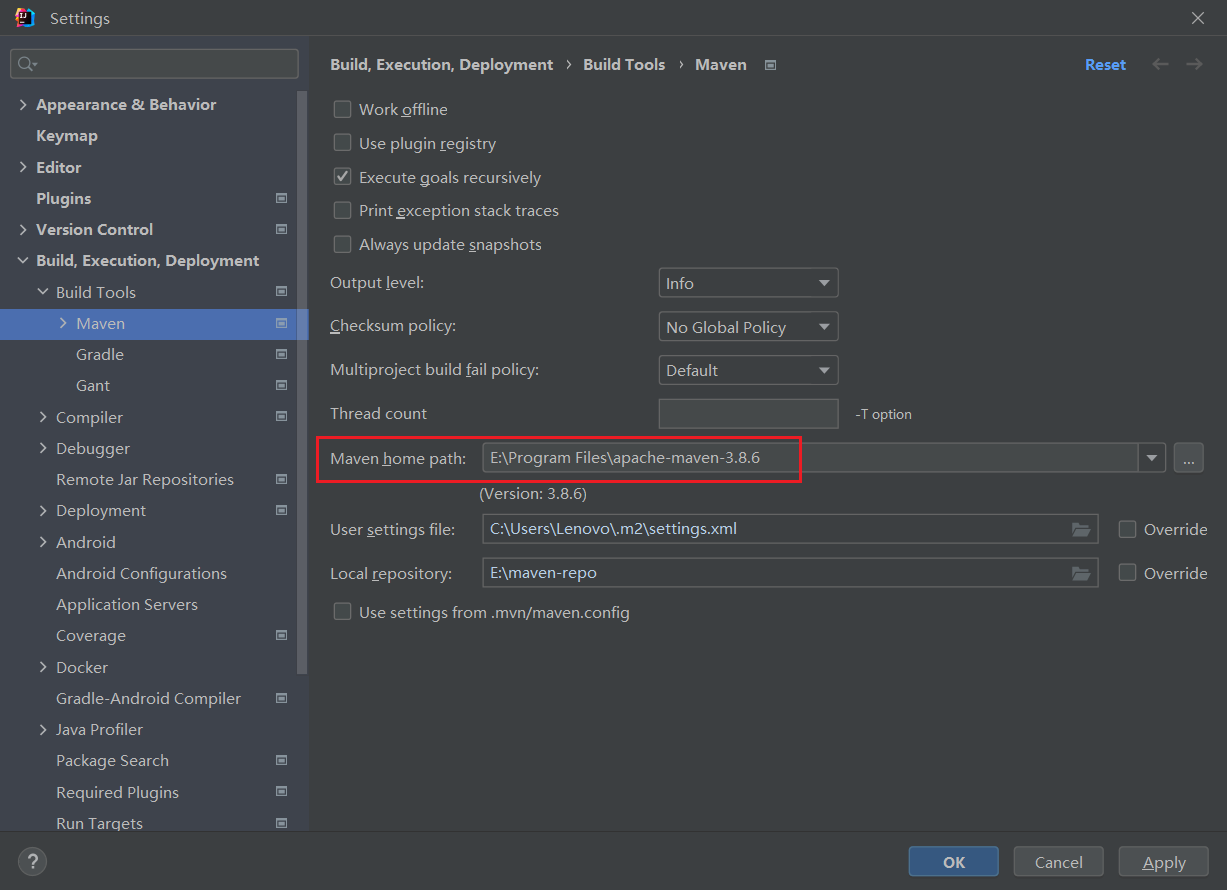Click the help question mark icon

click(32, 861)
